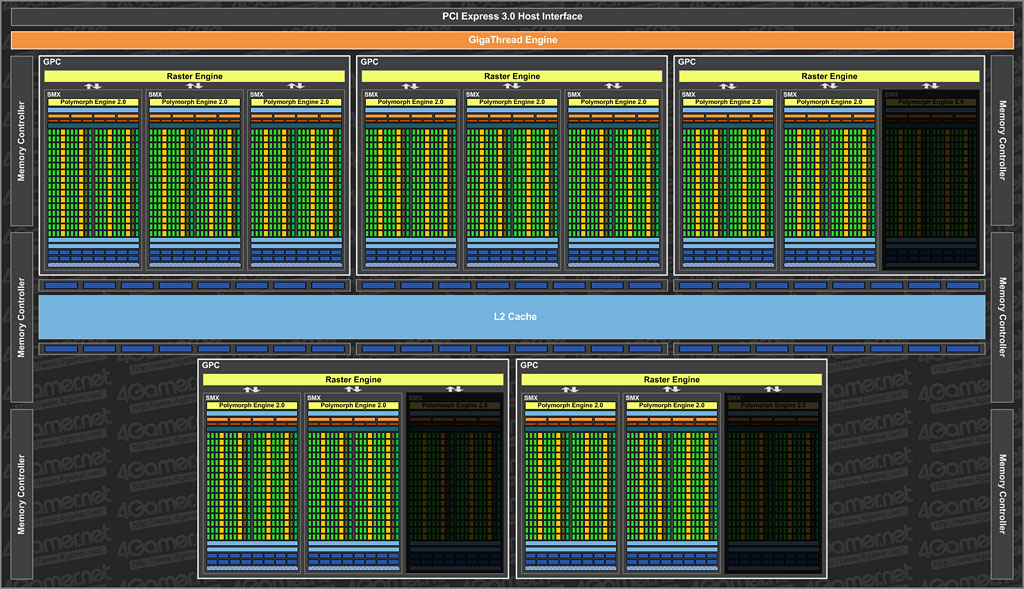Click the bottom-left Memory Controller block
This screenshot has width=1024, height=589.
(21, 493)
